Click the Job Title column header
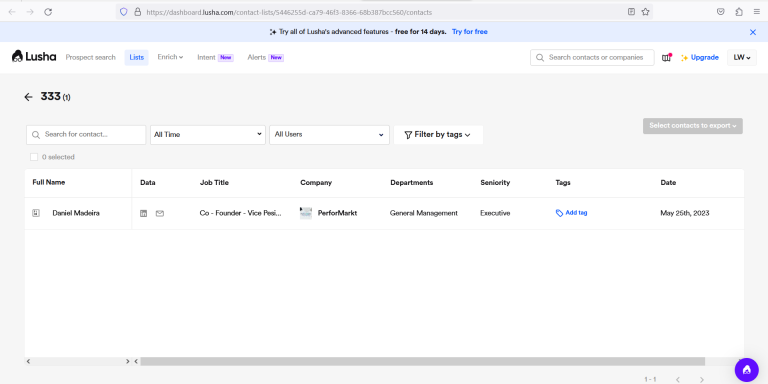Image resolution: width=768 pixels, height=384 pixels. tap(214, 183)
